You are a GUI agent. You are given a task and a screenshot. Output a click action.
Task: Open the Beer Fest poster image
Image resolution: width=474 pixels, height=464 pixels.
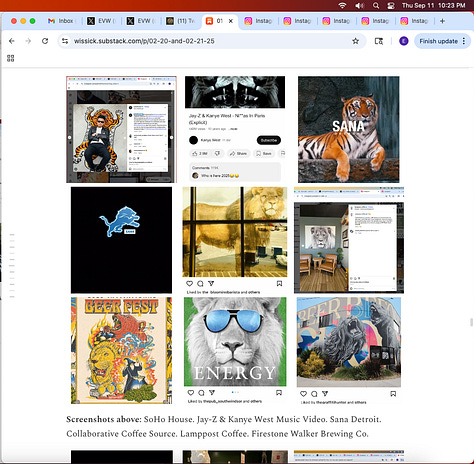coord(121,350)
